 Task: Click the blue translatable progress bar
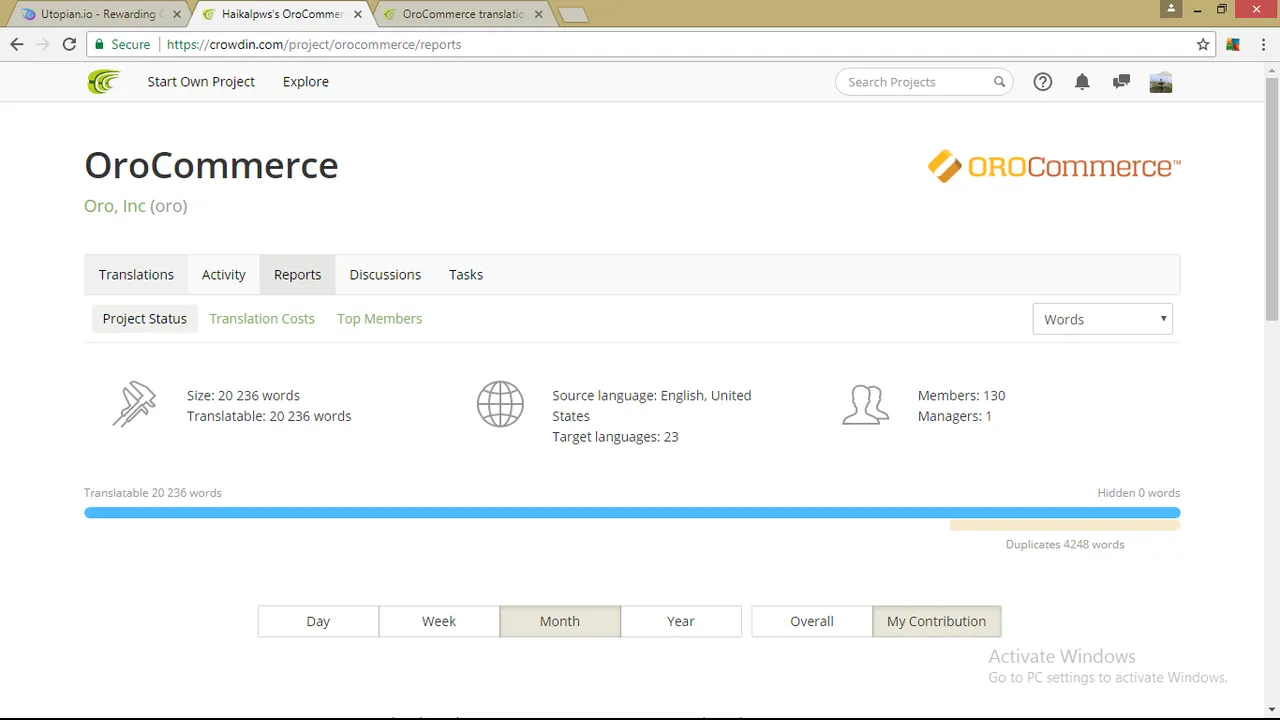(632, 513)
